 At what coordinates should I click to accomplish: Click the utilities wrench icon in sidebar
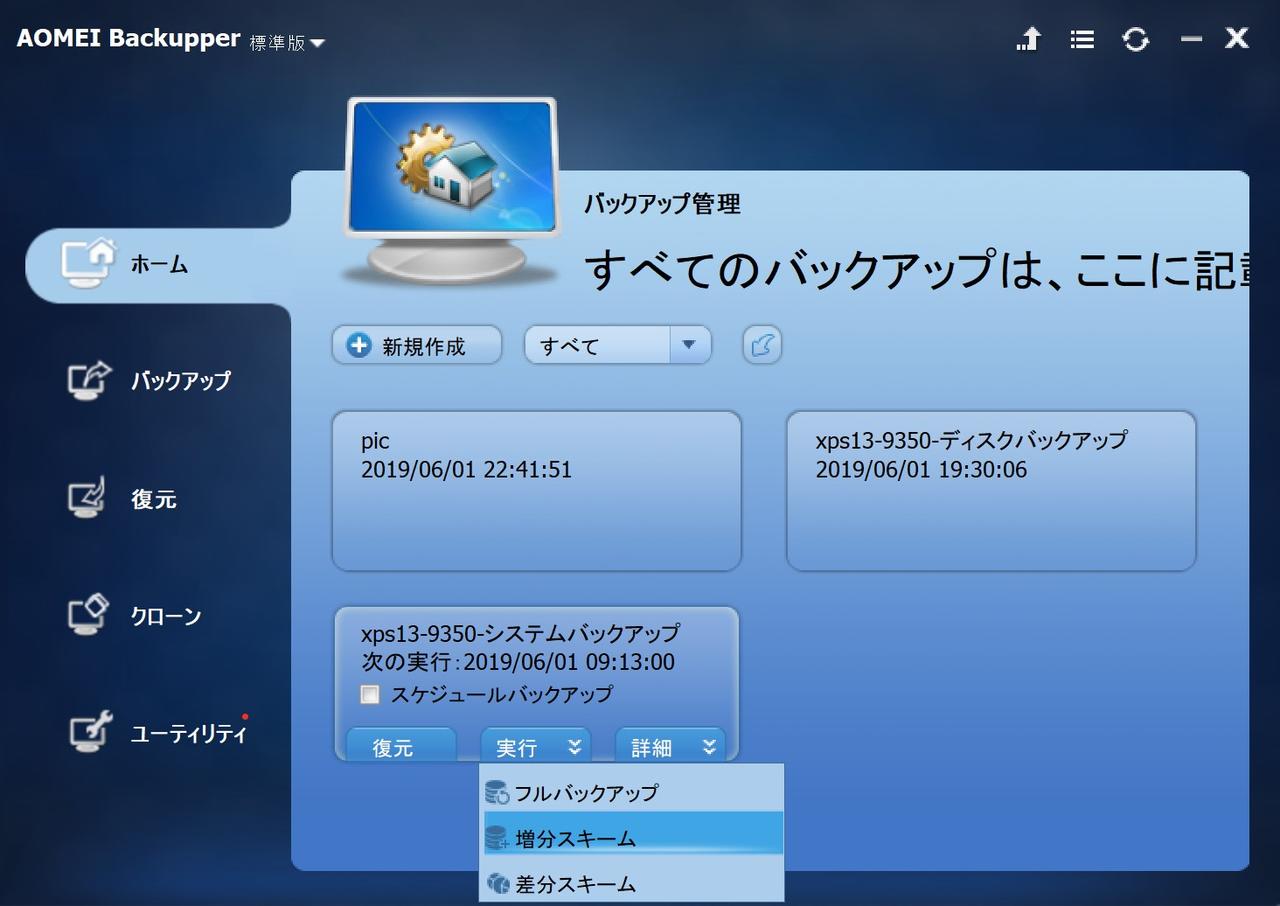(89, 732)
